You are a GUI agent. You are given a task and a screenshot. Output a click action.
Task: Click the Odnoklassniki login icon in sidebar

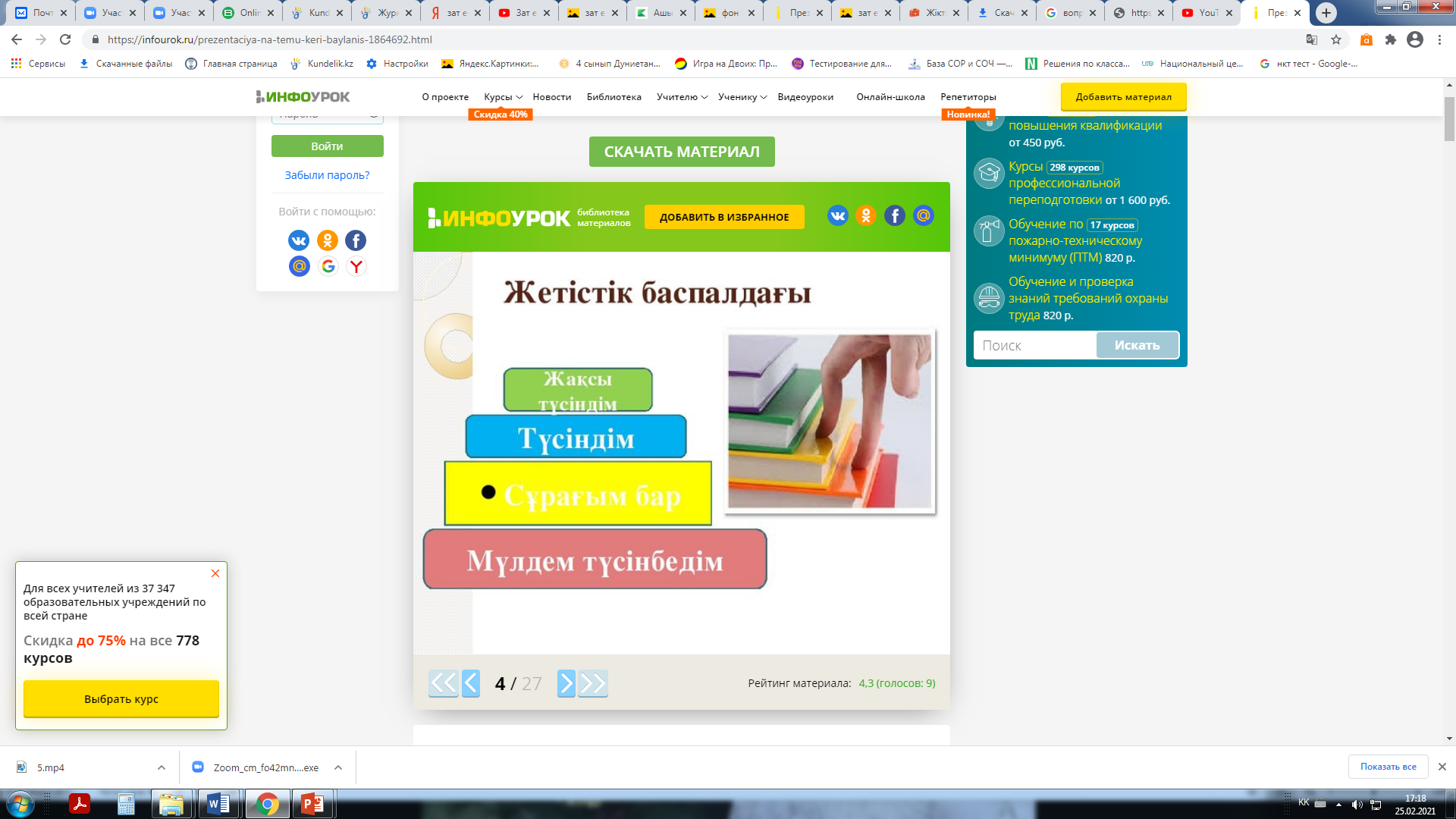tap(328, 240)
